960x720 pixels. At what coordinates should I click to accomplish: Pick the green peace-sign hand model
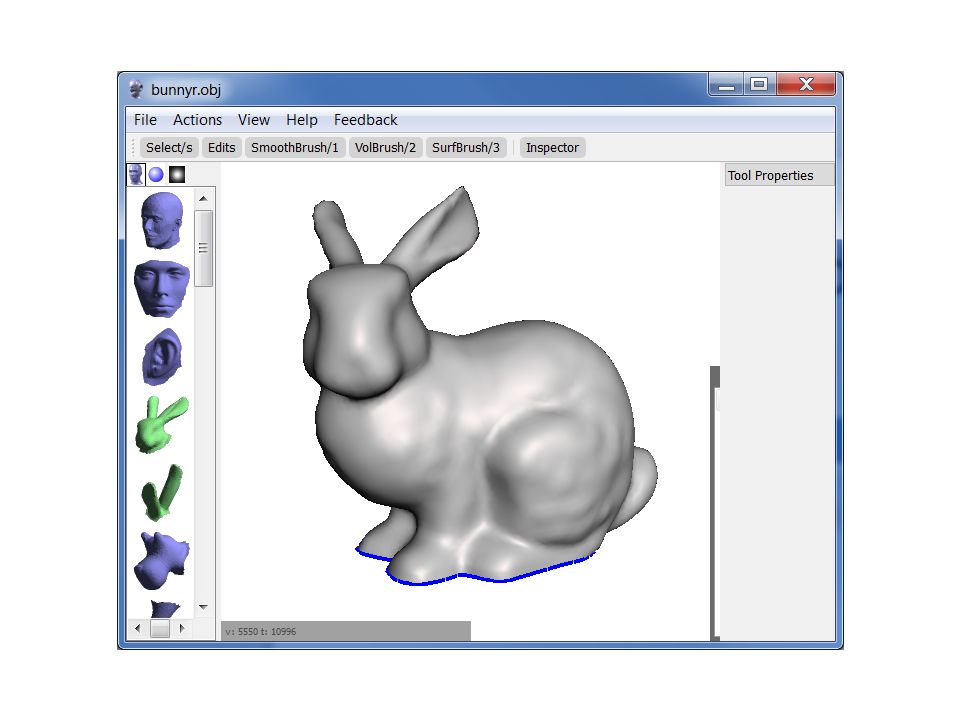coord(162,424)
